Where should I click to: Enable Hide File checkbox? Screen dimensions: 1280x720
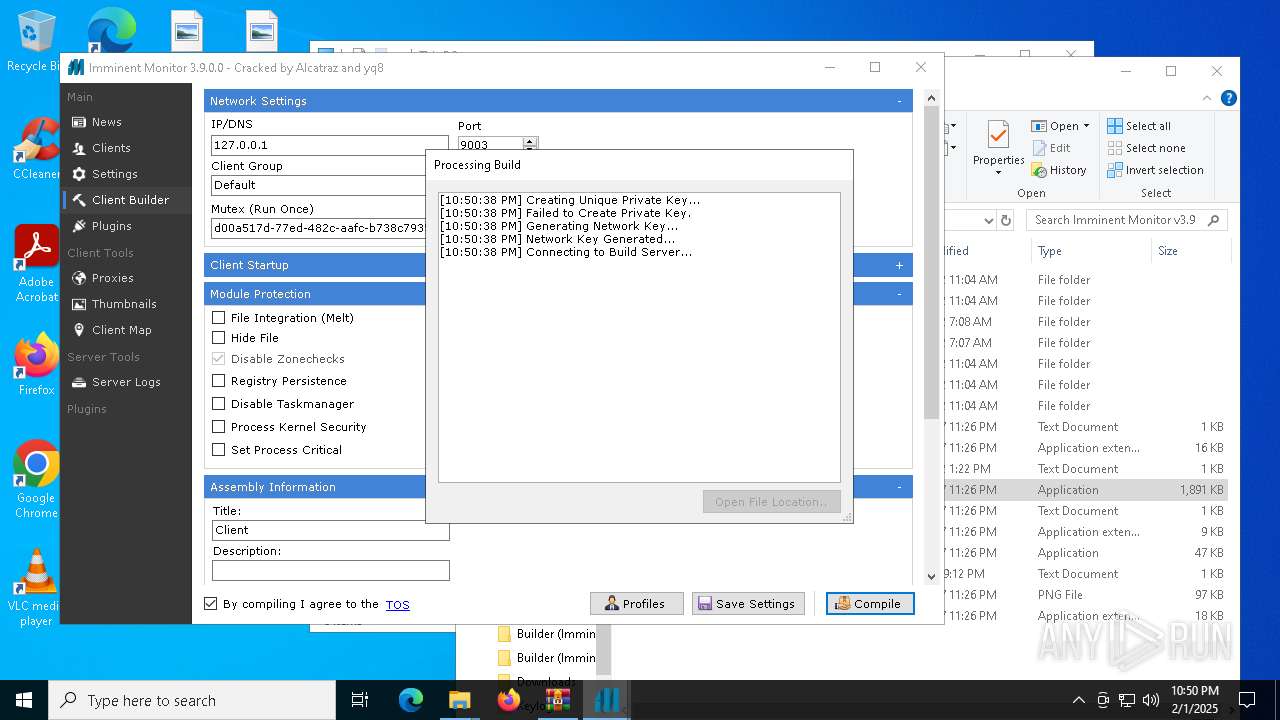(219, 338)
